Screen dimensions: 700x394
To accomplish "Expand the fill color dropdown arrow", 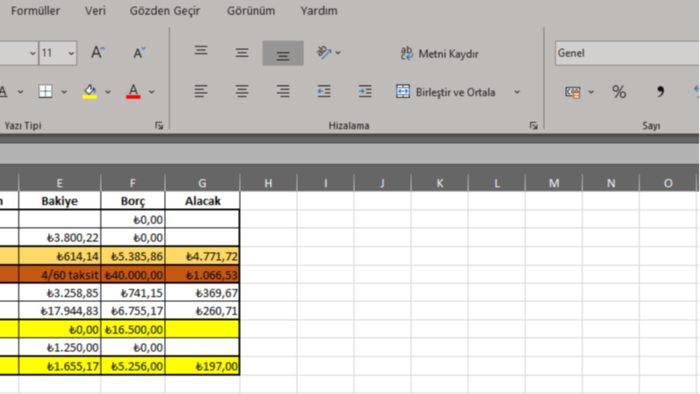I will pyautogui.click(x=108, y=92).
